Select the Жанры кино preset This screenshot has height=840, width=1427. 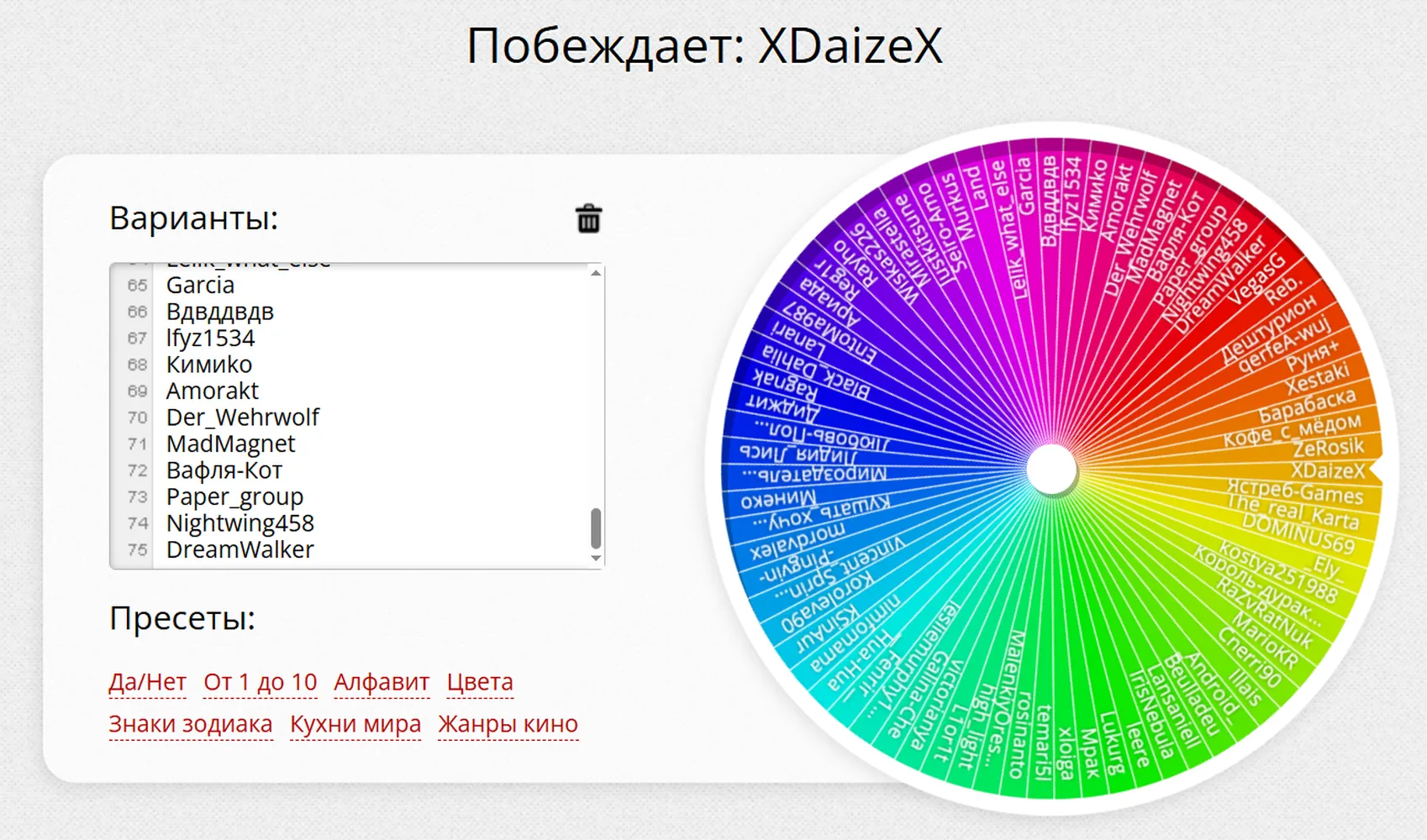click(x=508, y=724)
